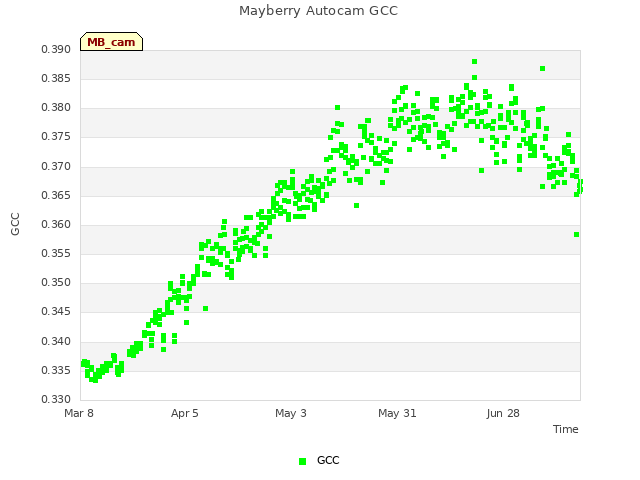The image size is (640, 480).
Task: Click the y-axis tick label 0.380
Action: tap(56, 108)
